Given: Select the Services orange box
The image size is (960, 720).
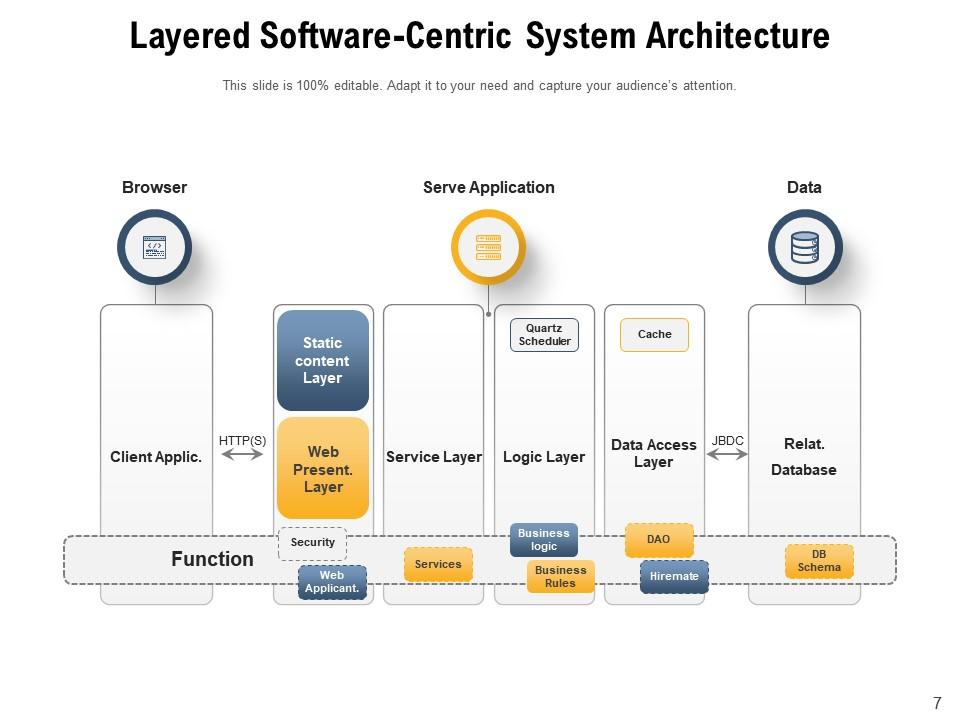Looking at the screenshot, I should pyautogui.click(x=438, y=565).
